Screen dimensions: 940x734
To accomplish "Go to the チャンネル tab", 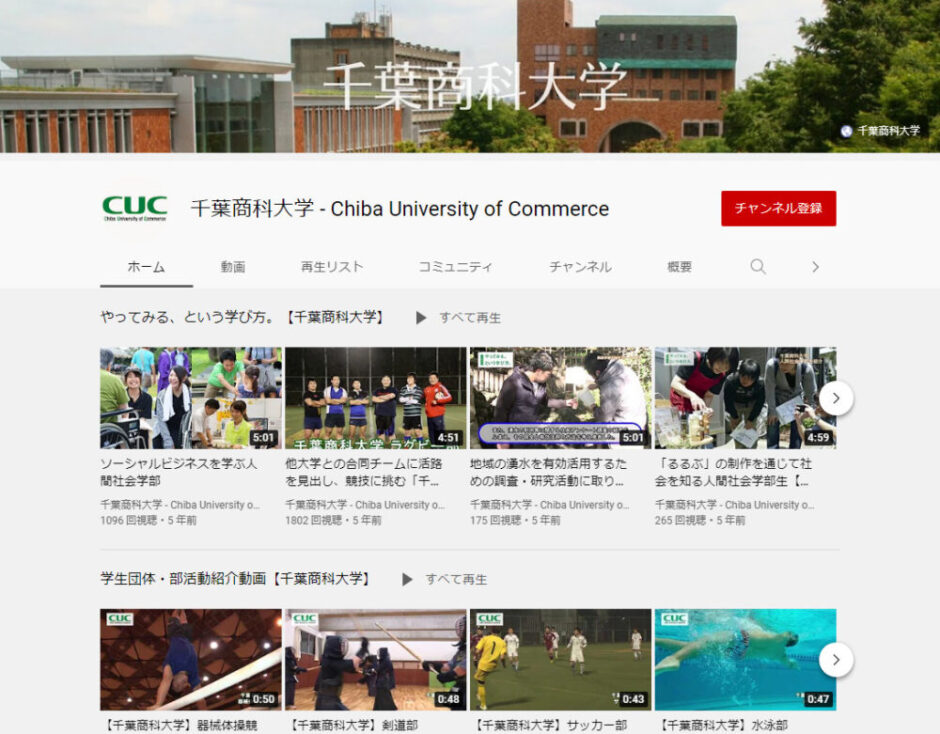I will click(580, 267).
